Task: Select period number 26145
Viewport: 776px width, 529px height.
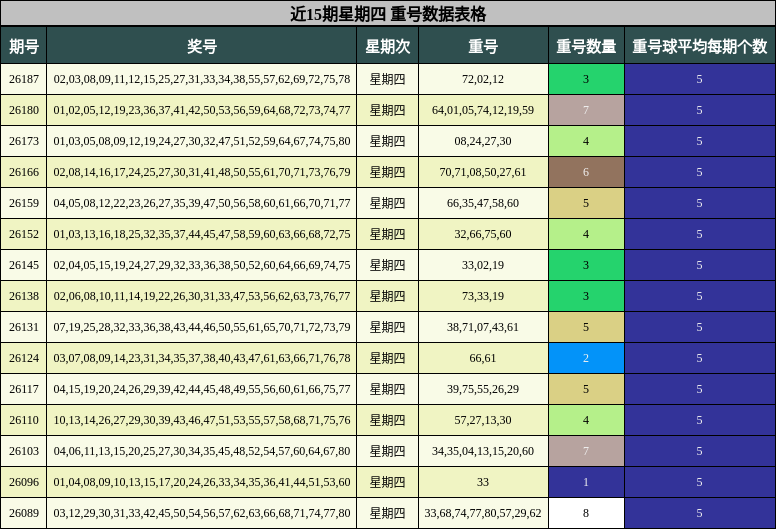Action: [x=24, y=265]
